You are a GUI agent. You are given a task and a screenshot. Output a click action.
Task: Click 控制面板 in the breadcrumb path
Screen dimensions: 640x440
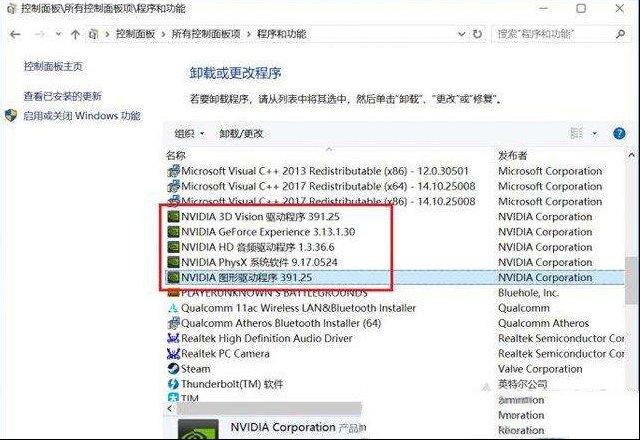pos(135,34)
